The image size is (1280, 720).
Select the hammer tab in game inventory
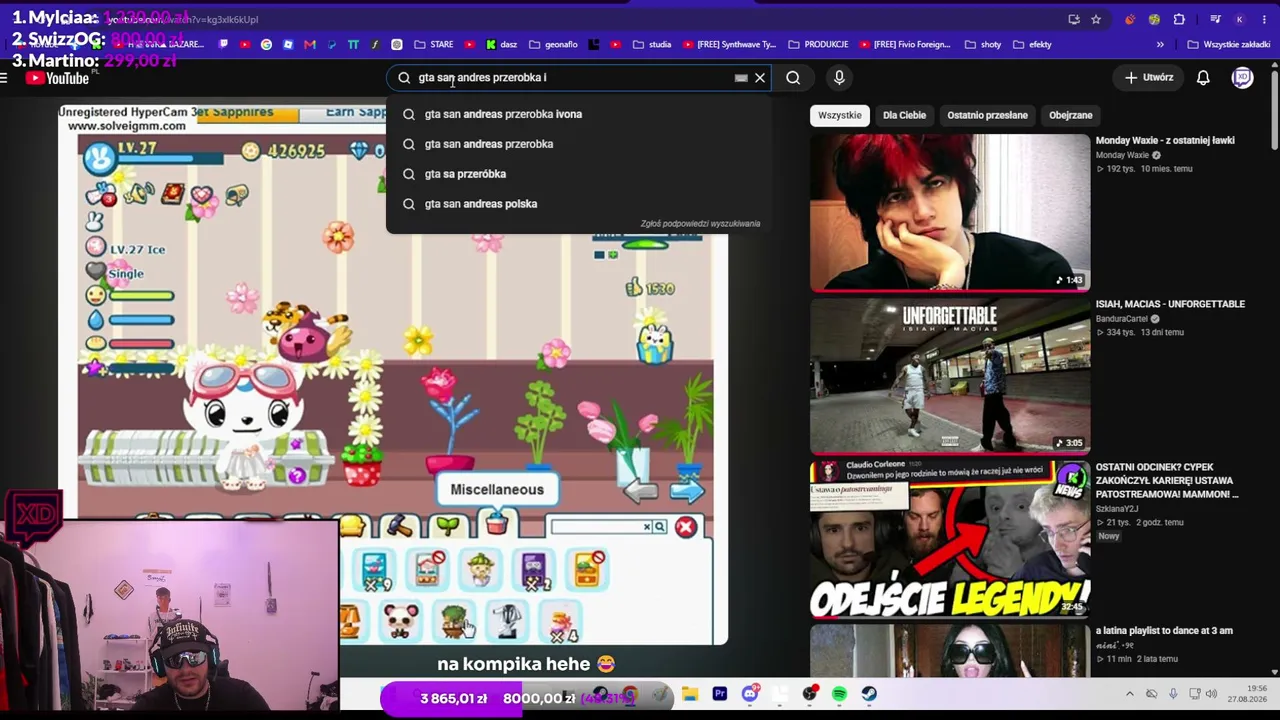pos(399,526)
